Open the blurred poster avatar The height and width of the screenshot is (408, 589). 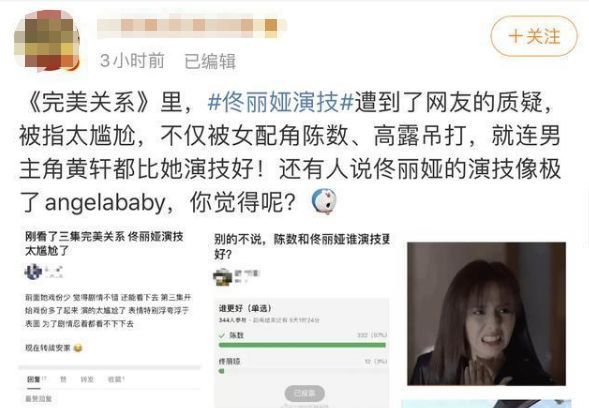pos(47,41)
